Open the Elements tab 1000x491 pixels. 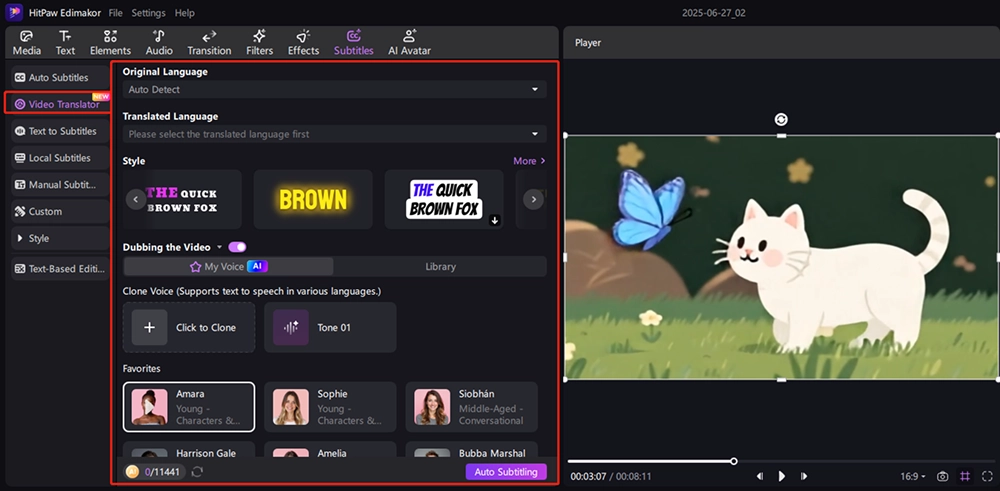[x=110, y=43]
